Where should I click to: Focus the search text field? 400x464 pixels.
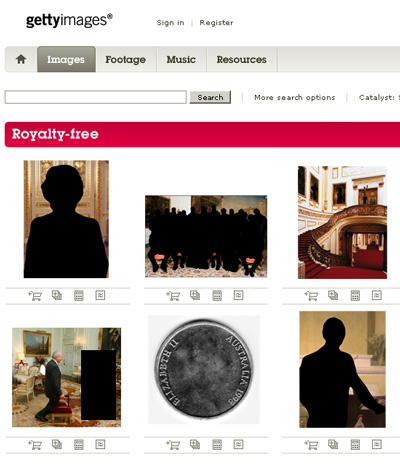96,97
